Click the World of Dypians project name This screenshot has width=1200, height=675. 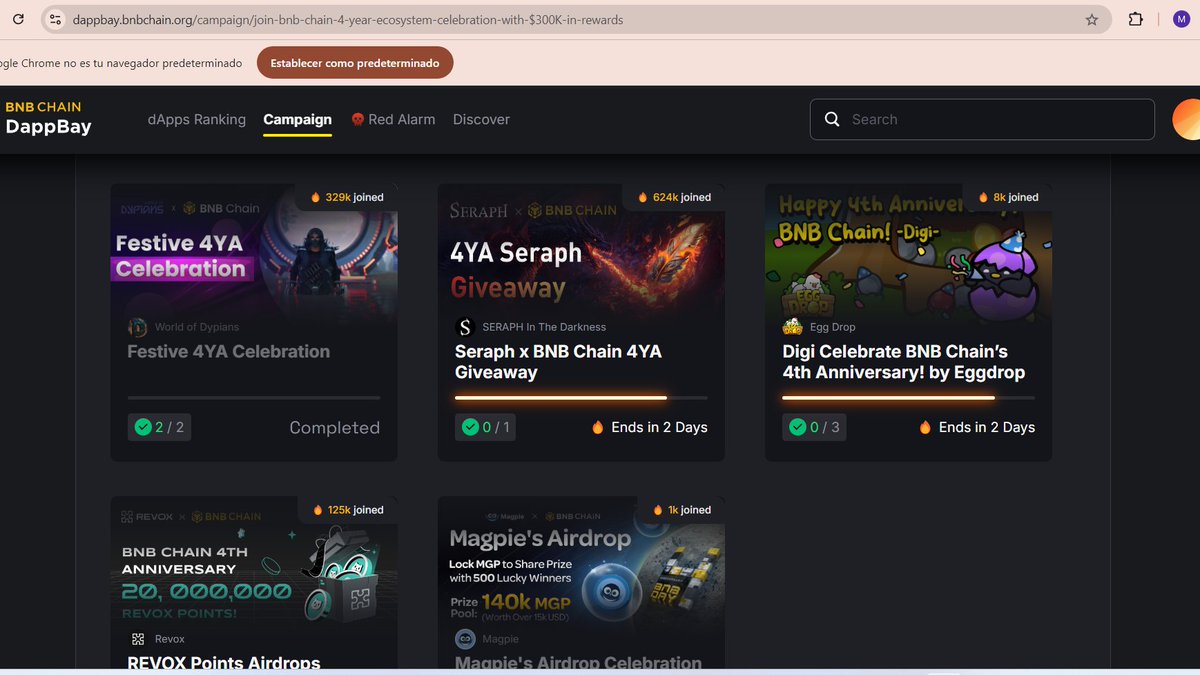(197, 327)
